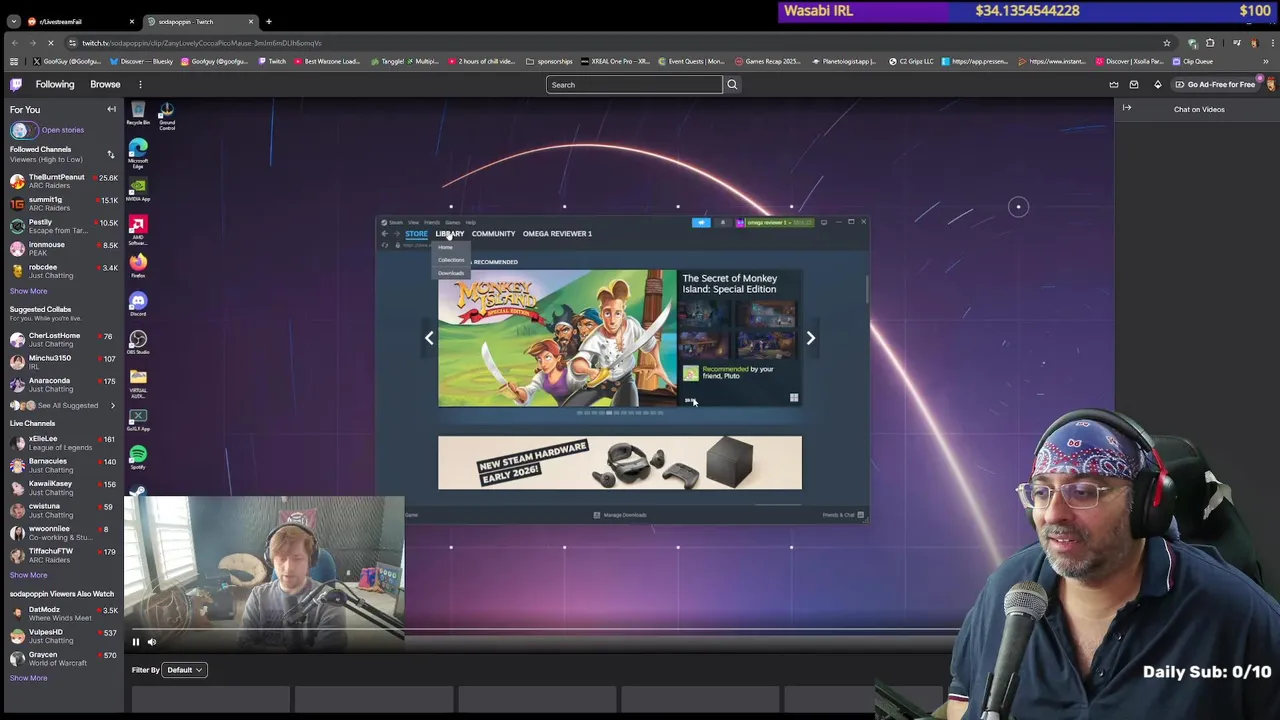Viewport: 1280px width, 720px height.
Task: Open TheBurntPeanut channel
Action: click(x=62, y=181)
